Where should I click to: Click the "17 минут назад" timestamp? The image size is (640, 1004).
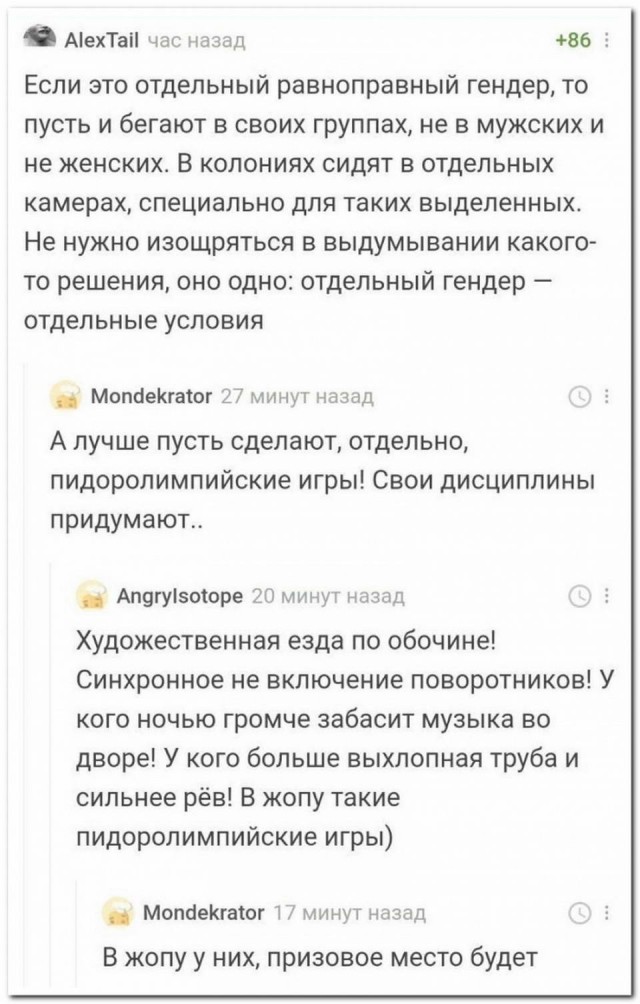348,911
